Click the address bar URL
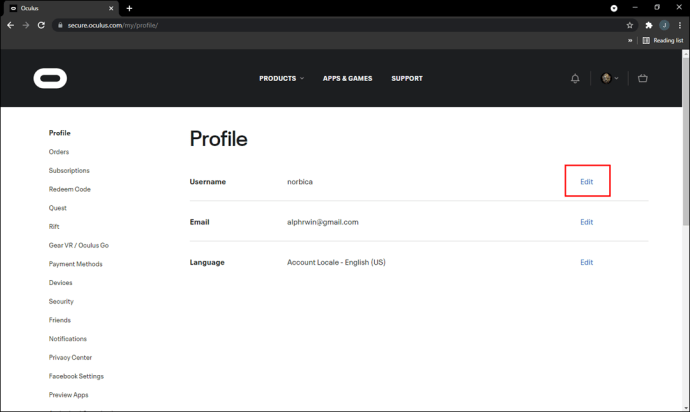The image size is (690, 412). pyautogui.click(x=113, y=26)
